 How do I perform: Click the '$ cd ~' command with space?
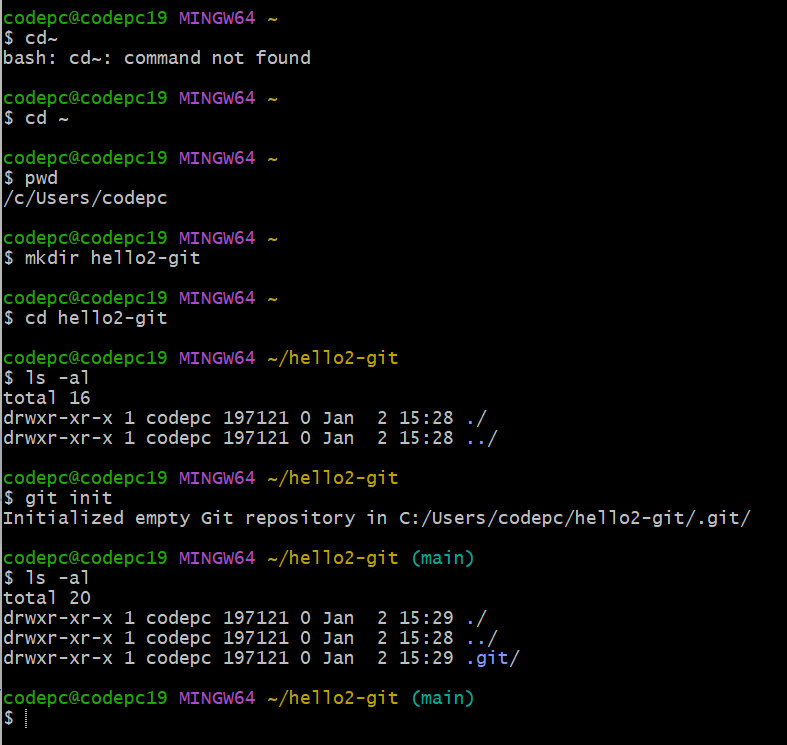36,118
